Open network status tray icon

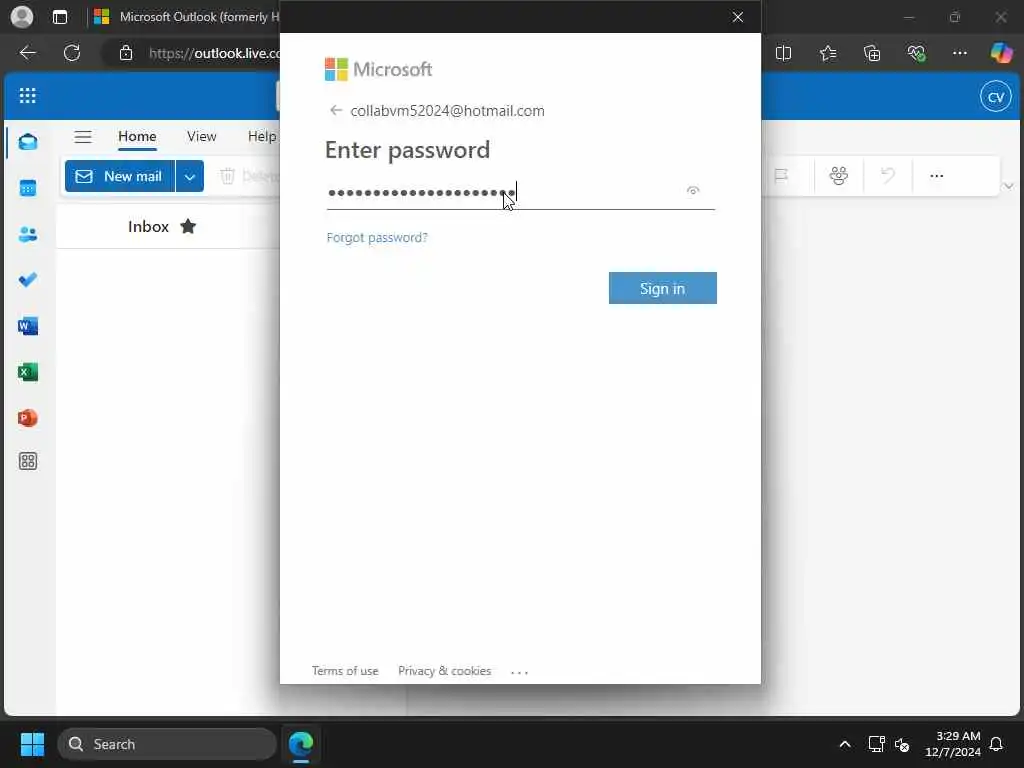(876, 744)
